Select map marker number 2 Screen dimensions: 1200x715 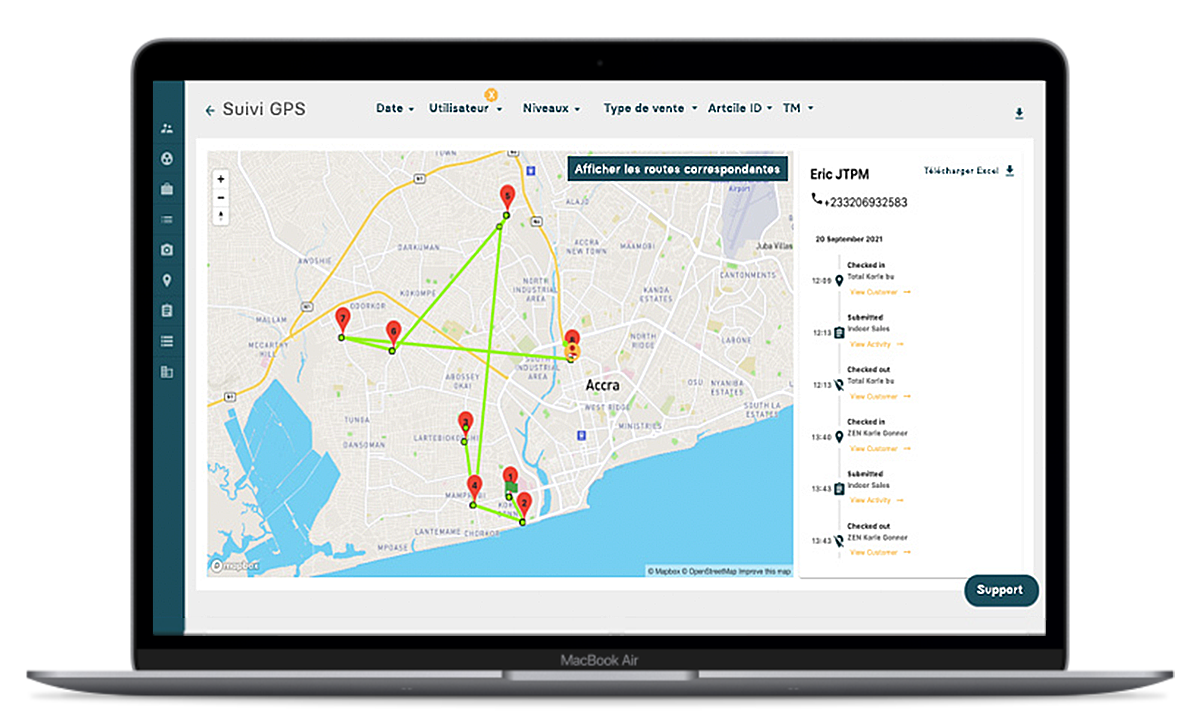(x=523, y=505)
